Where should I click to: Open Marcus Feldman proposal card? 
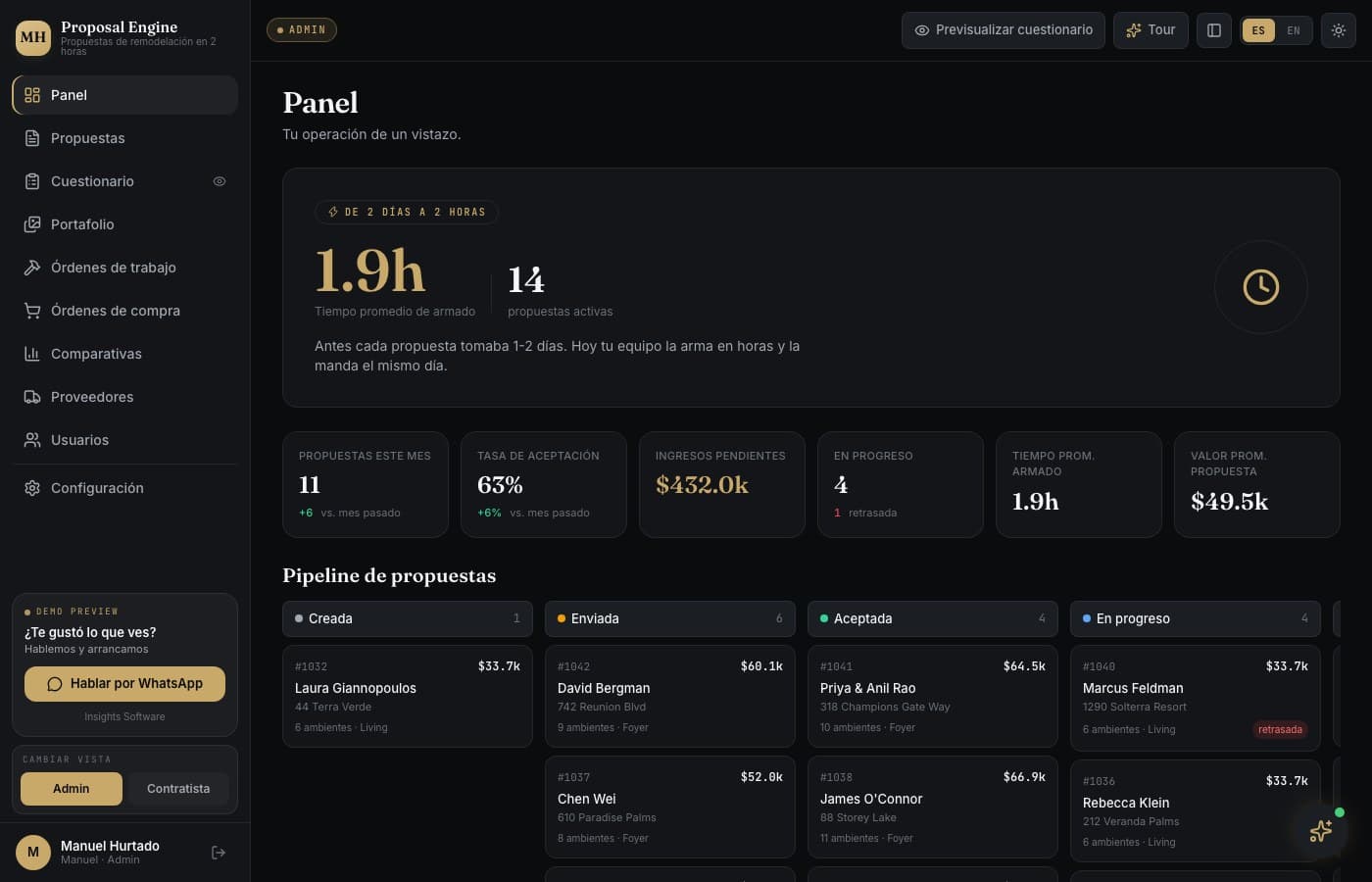click(x=1196, y=698)
